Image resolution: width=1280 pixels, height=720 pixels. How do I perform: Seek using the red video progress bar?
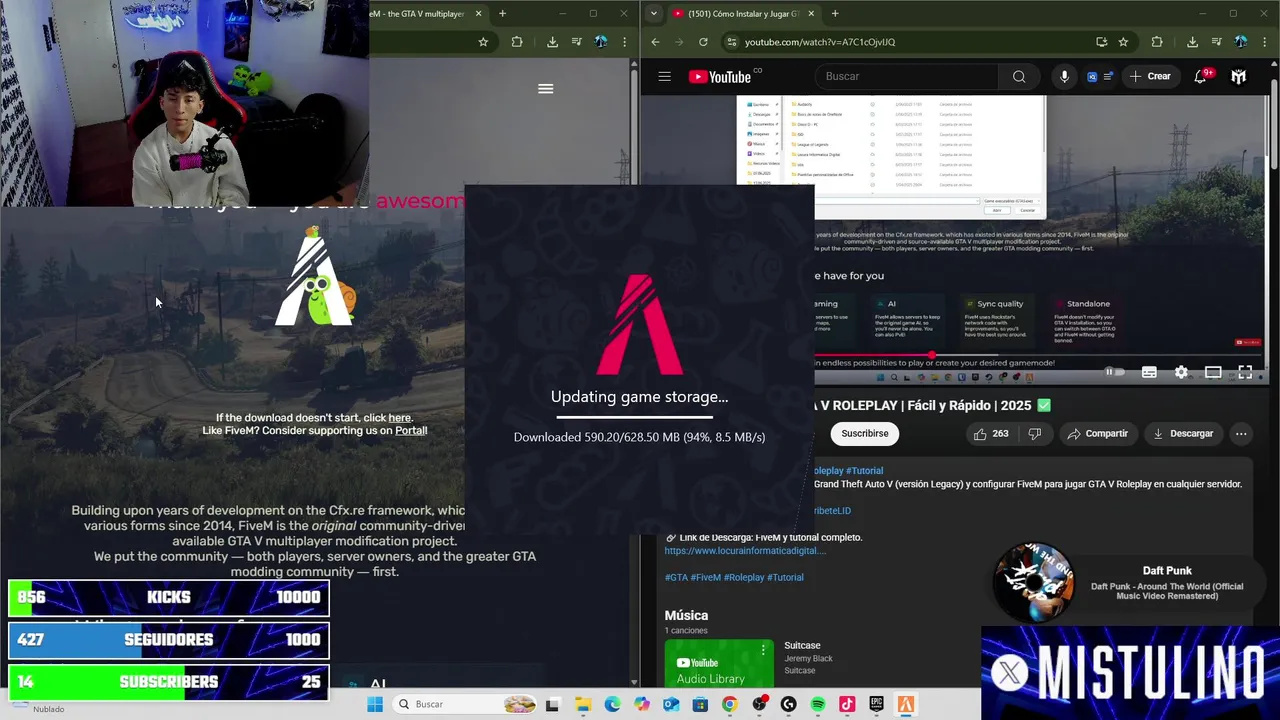coord(1040,355)
